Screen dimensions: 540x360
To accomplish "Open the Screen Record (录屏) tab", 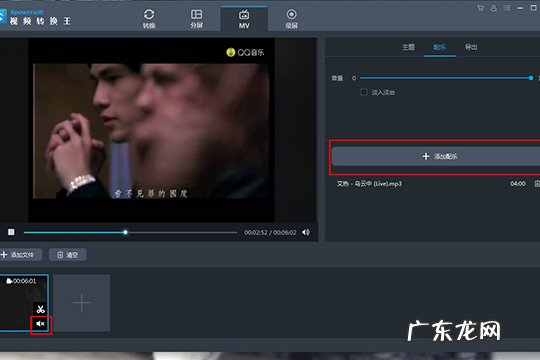I will [291, 19].
